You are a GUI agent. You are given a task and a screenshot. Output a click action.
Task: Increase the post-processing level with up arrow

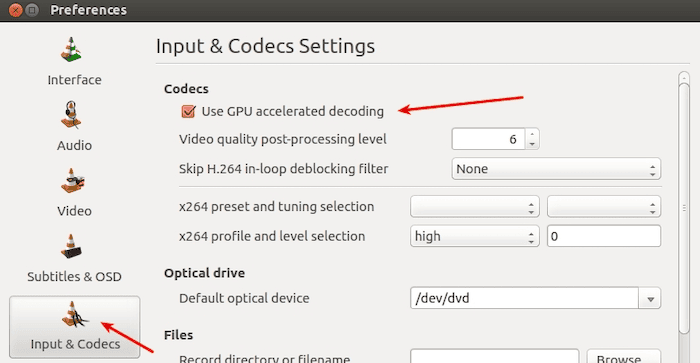click(532, 134)
